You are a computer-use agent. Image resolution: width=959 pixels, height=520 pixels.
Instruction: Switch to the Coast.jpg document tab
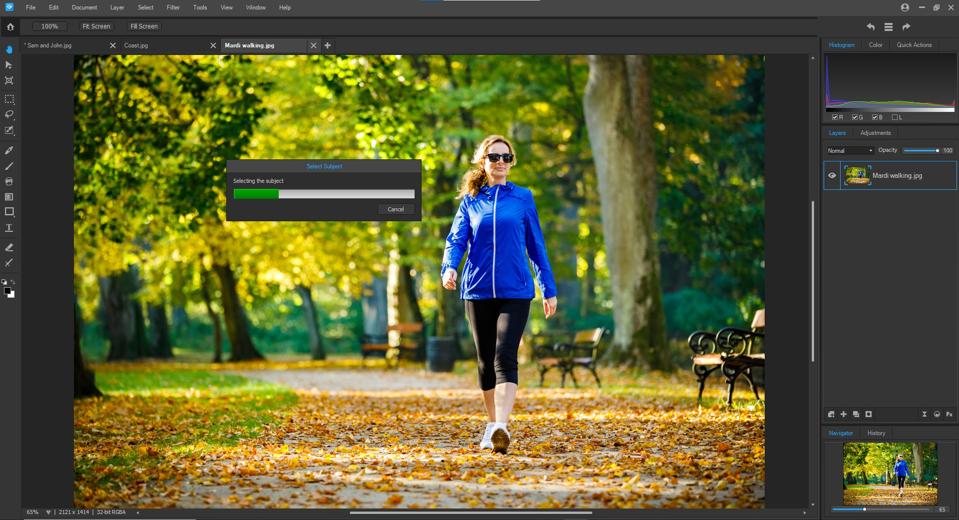pos(136,45)
